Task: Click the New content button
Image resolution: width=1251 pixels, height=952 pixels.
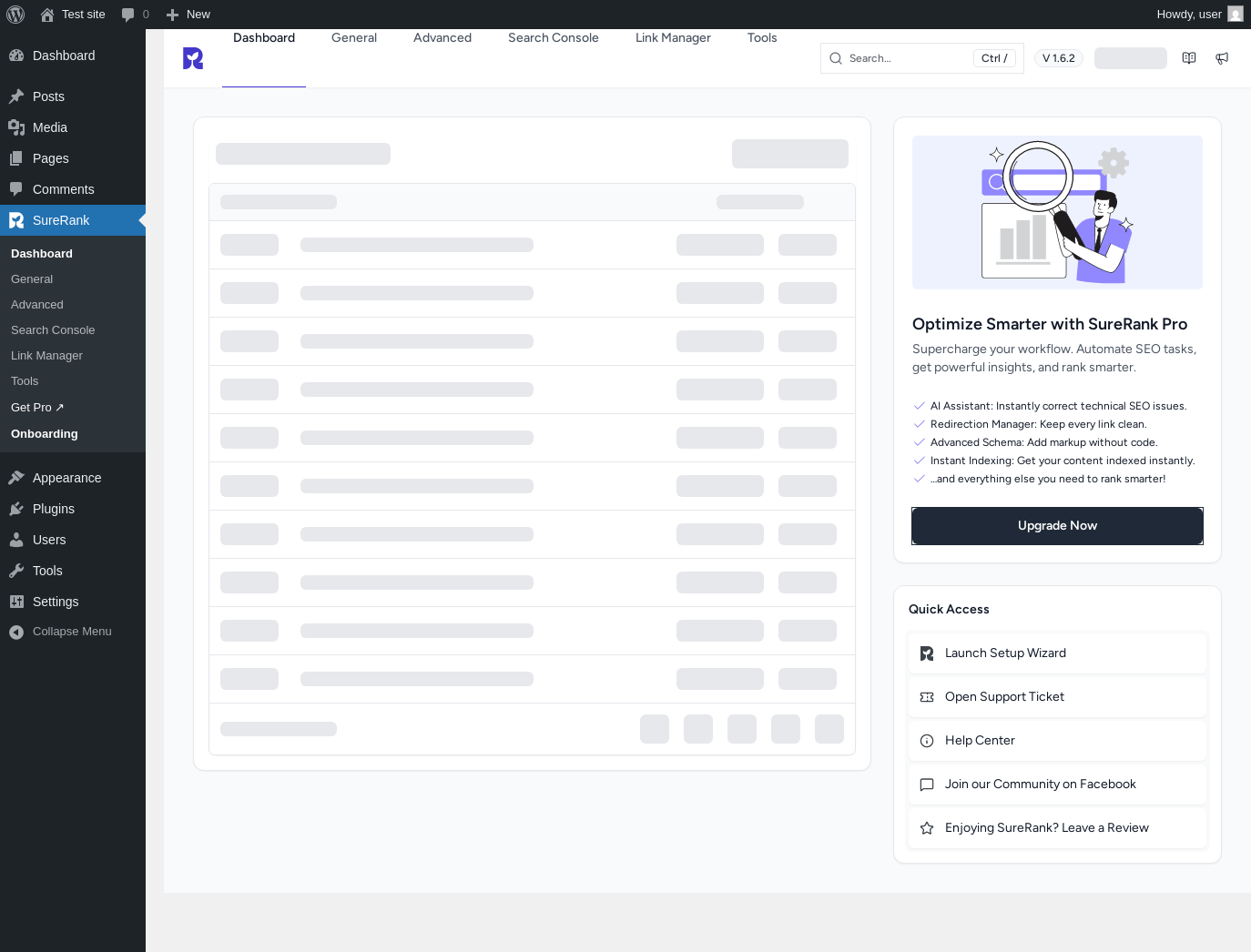Action: [188, 15]
